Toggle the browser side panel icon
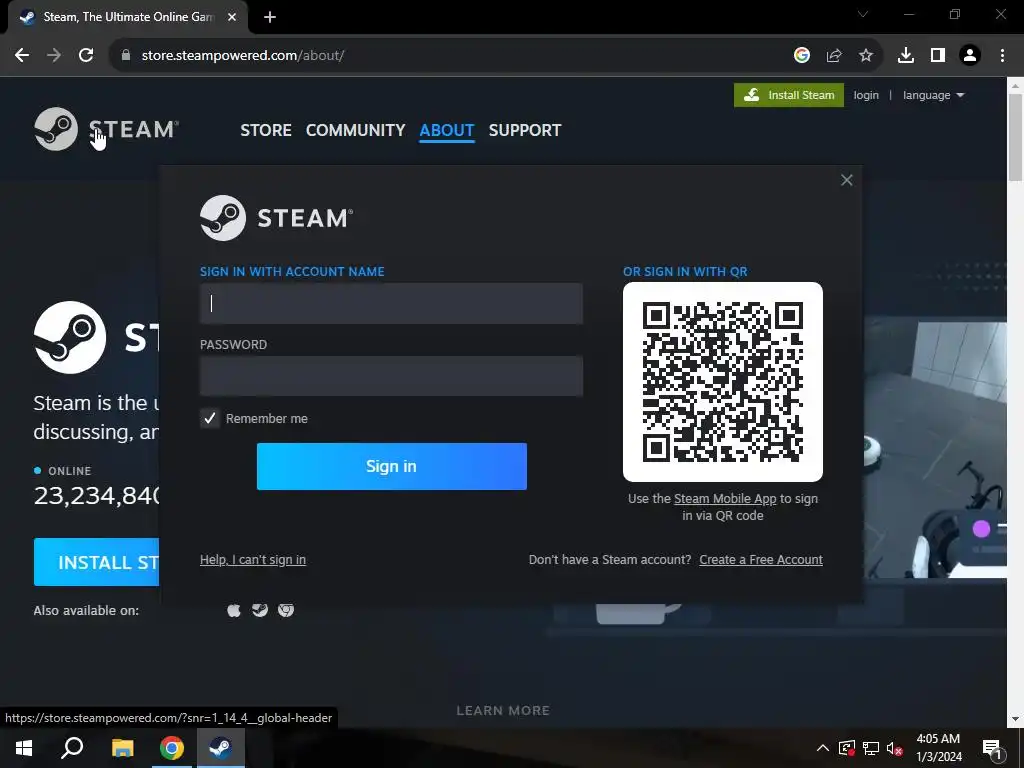The width and height of the screenshot is (1024, 768). [938, 56]
